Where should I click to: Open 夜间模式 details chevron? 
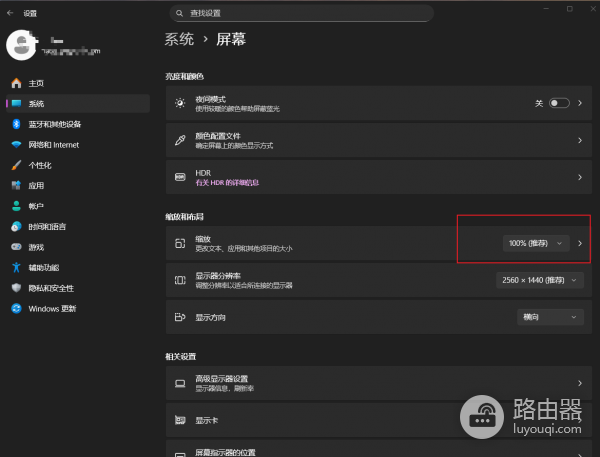click(x=580, y=103)
